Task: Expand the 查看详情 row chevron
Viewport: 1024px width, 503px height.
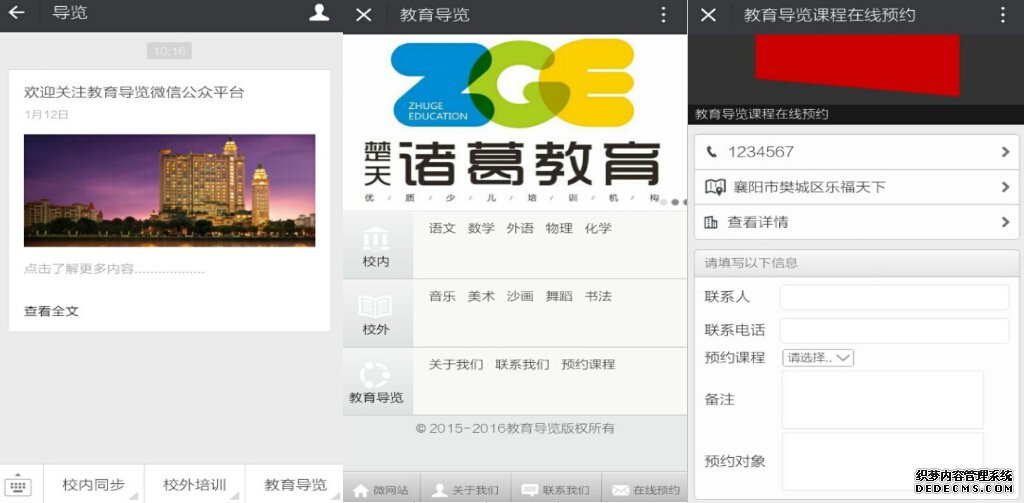Action: (1006, 223)
